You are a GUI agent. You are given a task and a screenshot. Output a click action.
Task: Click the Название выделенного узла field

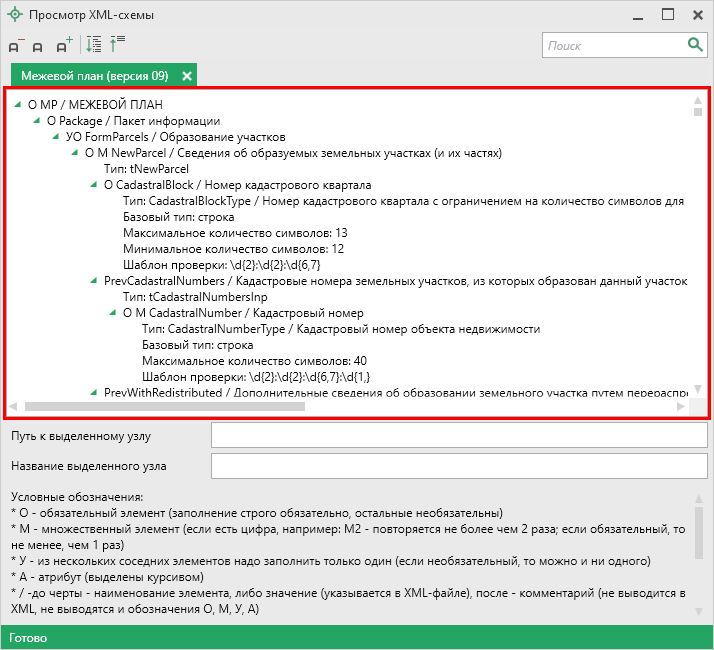[x=459, y=466]
